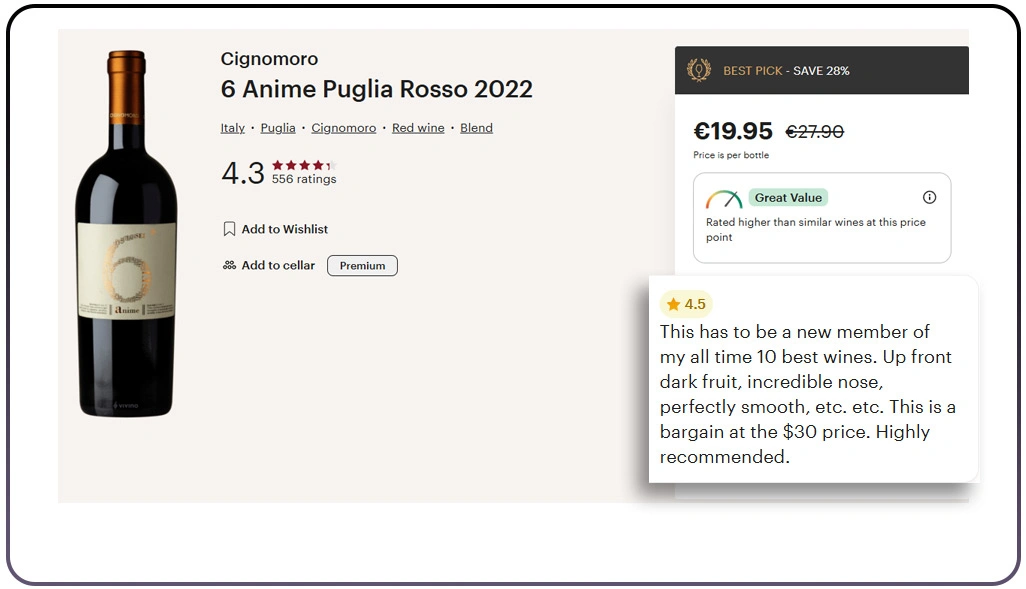Viewport: 1026px width, 589px height.
Task: Open the Great Value info icon
Action: point(929,197)
